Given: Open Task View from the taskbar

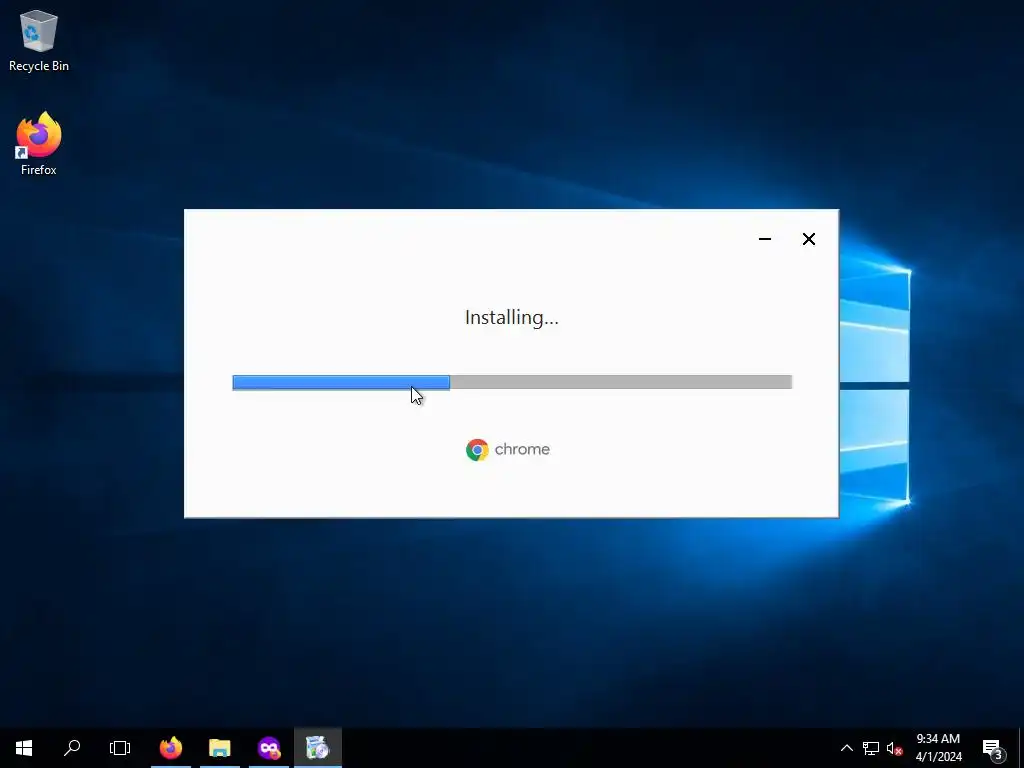Looking at the screenshot, I should 120,748.
